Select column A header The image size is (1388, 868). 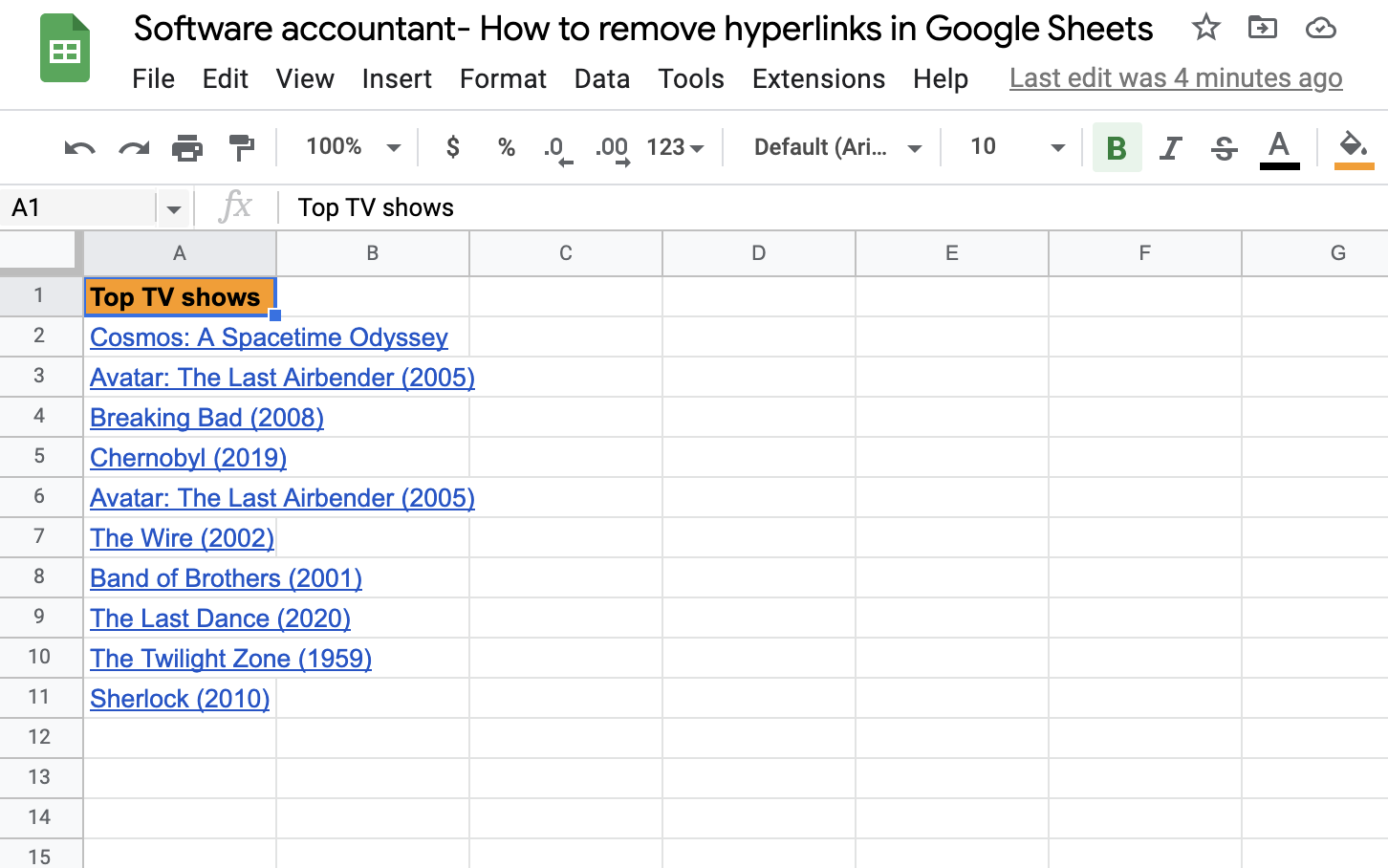(180, 253)
